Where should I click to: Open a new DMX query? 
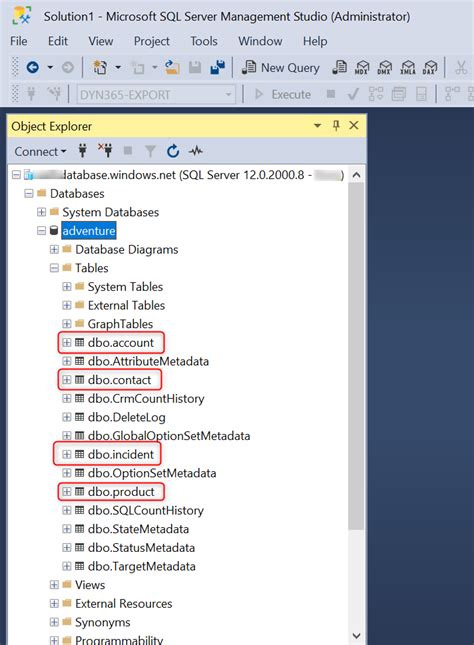point(385,67)
